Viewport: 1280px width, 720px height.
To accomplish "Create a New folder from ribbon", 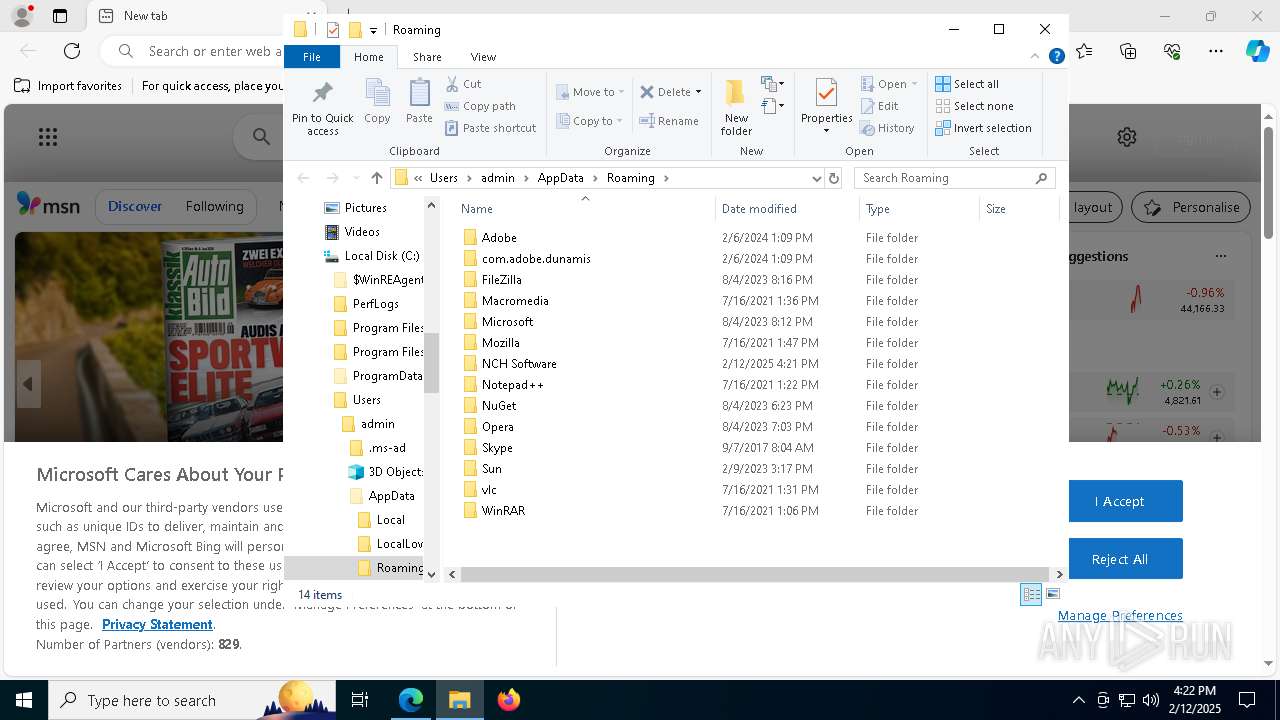I will click(736, 107).
